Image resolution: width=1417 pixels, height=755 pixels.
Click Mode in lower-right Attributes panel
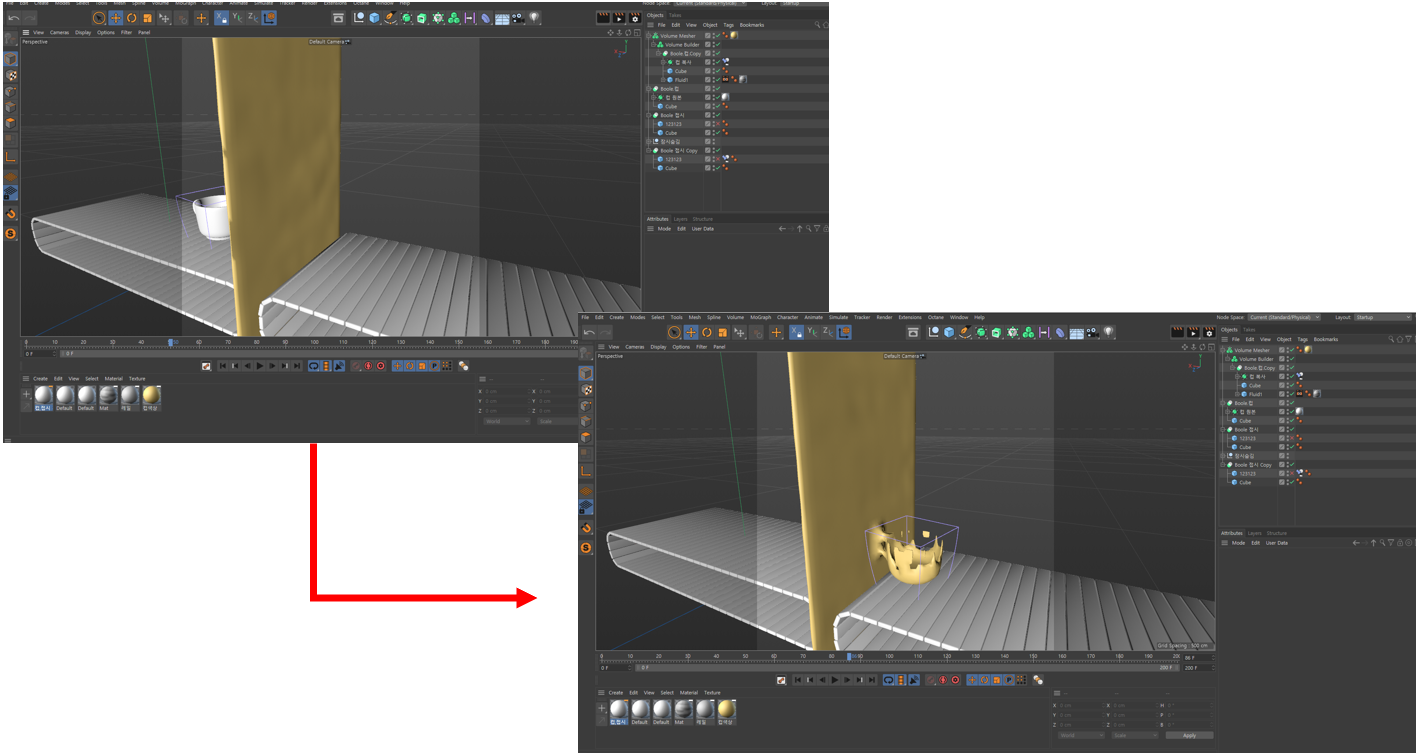pos(1238,543)
